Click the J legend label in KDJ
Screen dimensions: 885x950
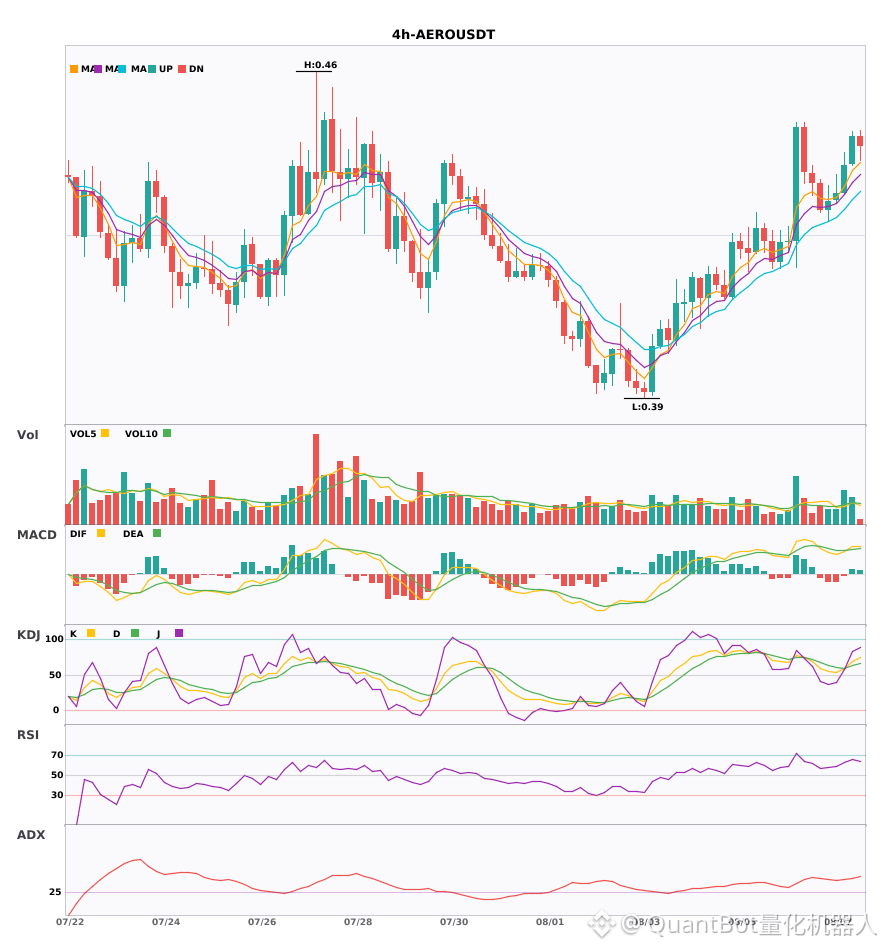tap(159, 634)
